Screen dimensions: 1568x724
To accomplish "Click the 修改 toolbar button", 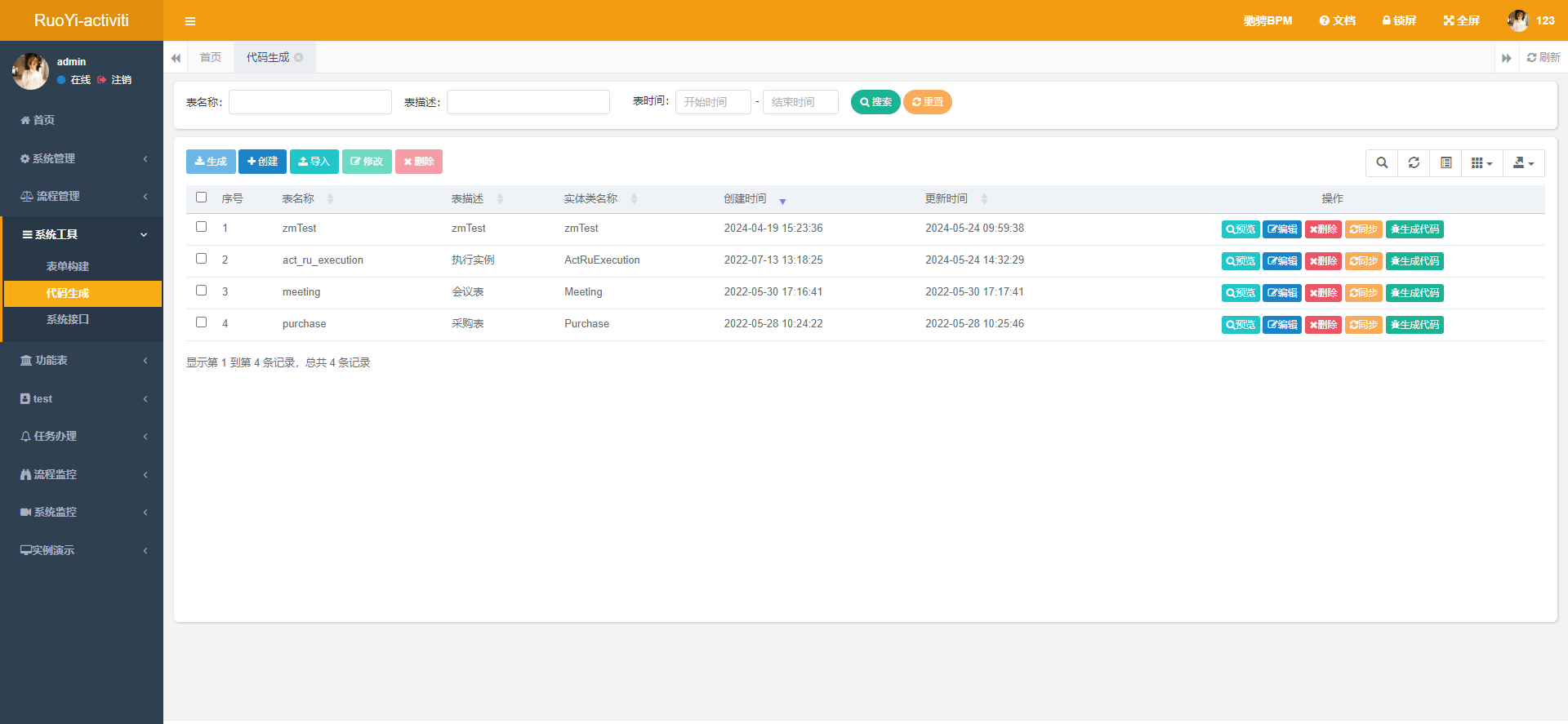I will click(367, 162).
